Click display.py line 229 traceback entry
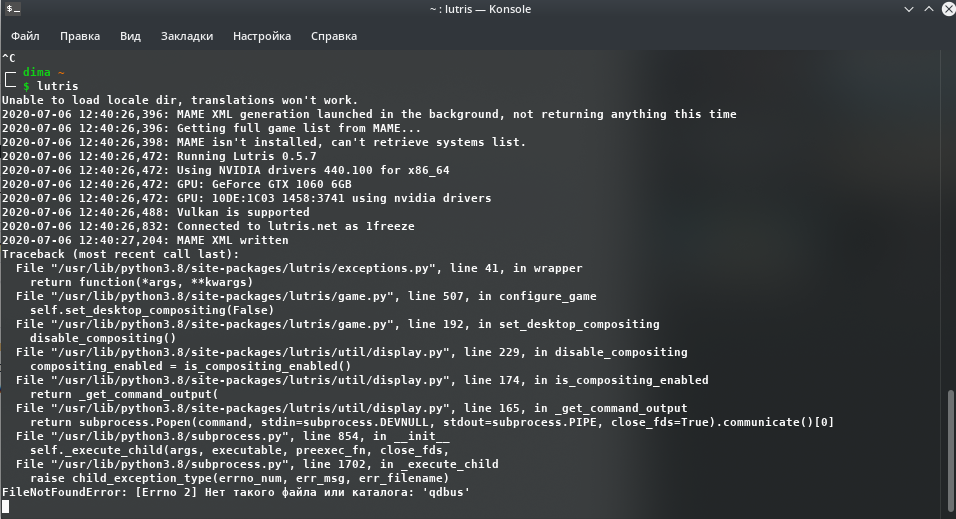This screenshot has height=519, width=956. [352, 353]
